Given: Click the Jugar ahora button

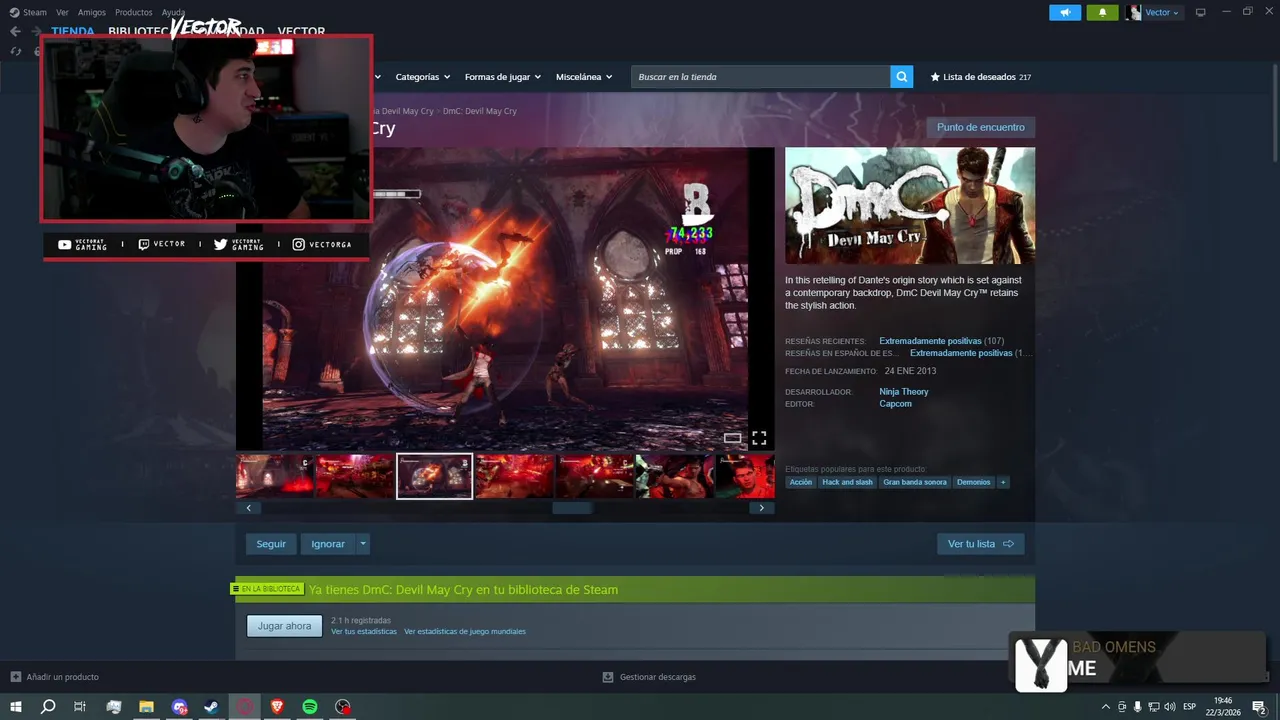Looking at the screenshot, I should tap(285, 626).
